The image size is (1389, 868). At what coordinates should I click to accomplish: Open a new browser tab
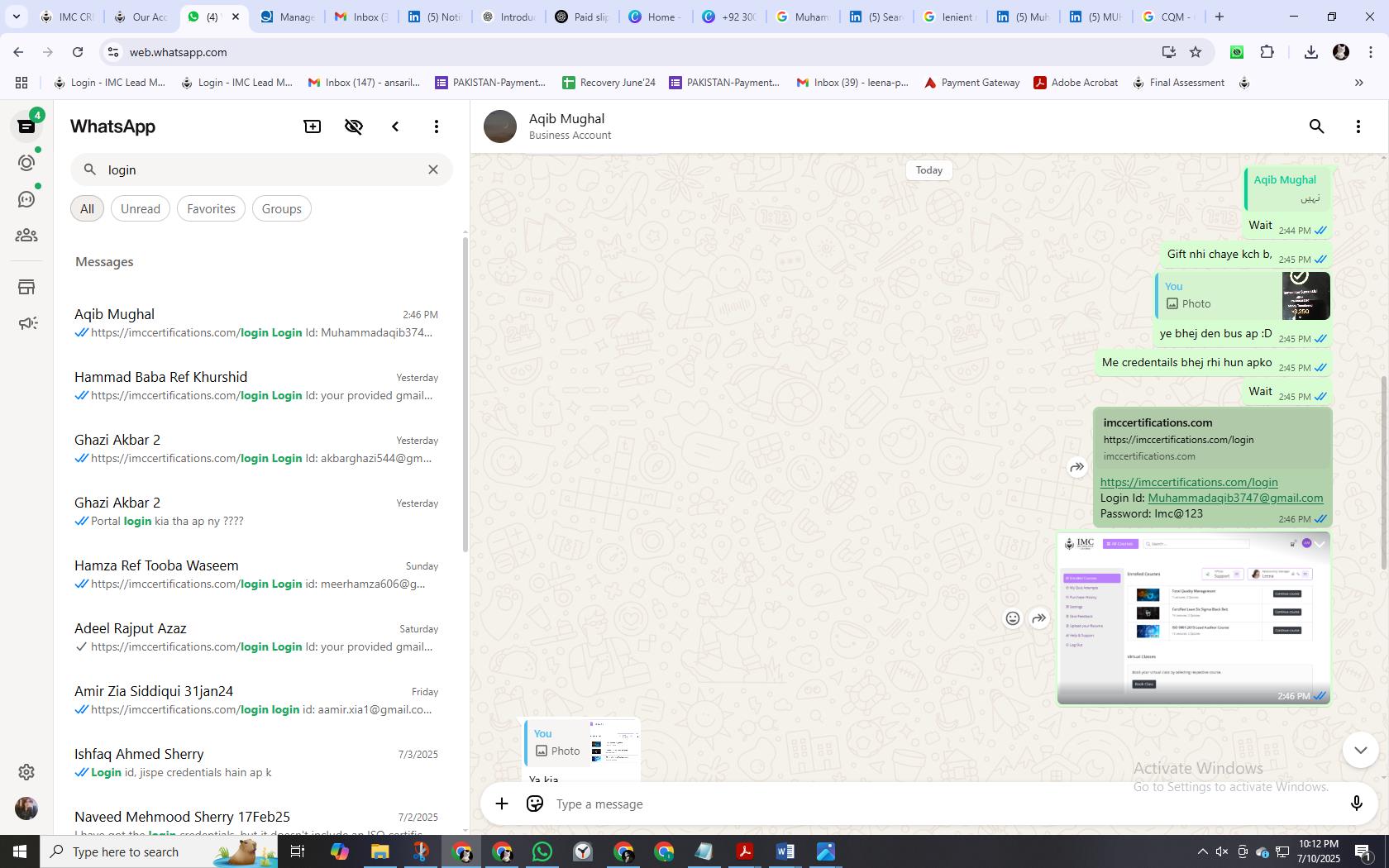[1219, 17]
